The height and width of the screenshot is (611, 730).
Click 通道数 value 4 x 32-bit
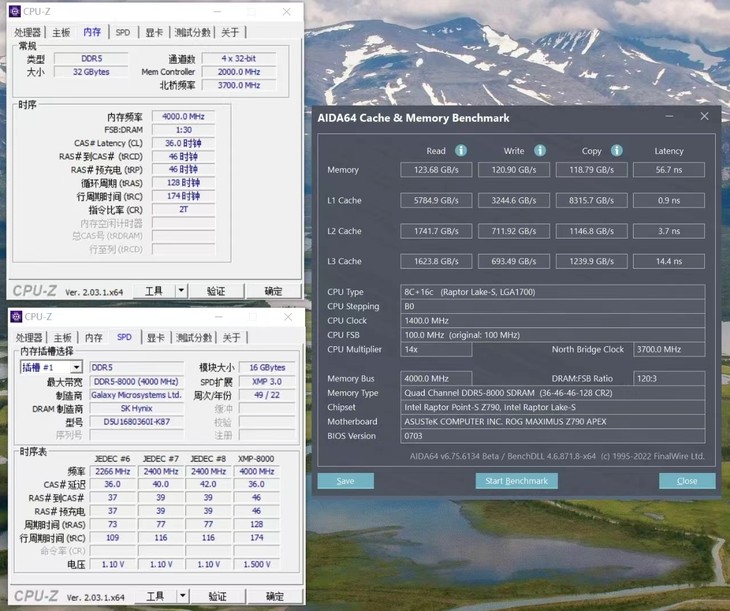239,59
